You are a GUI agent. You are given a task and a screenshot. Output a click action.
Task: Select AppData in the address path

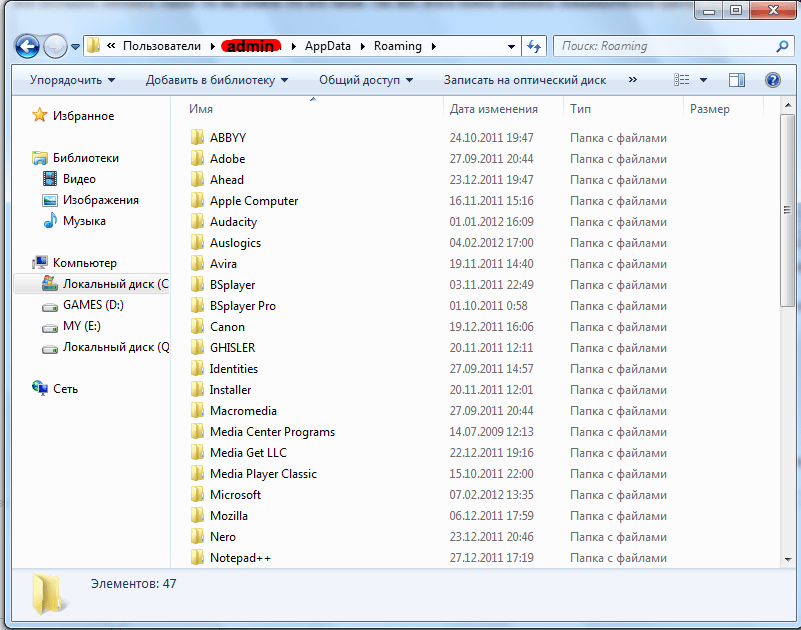[328, 46]
